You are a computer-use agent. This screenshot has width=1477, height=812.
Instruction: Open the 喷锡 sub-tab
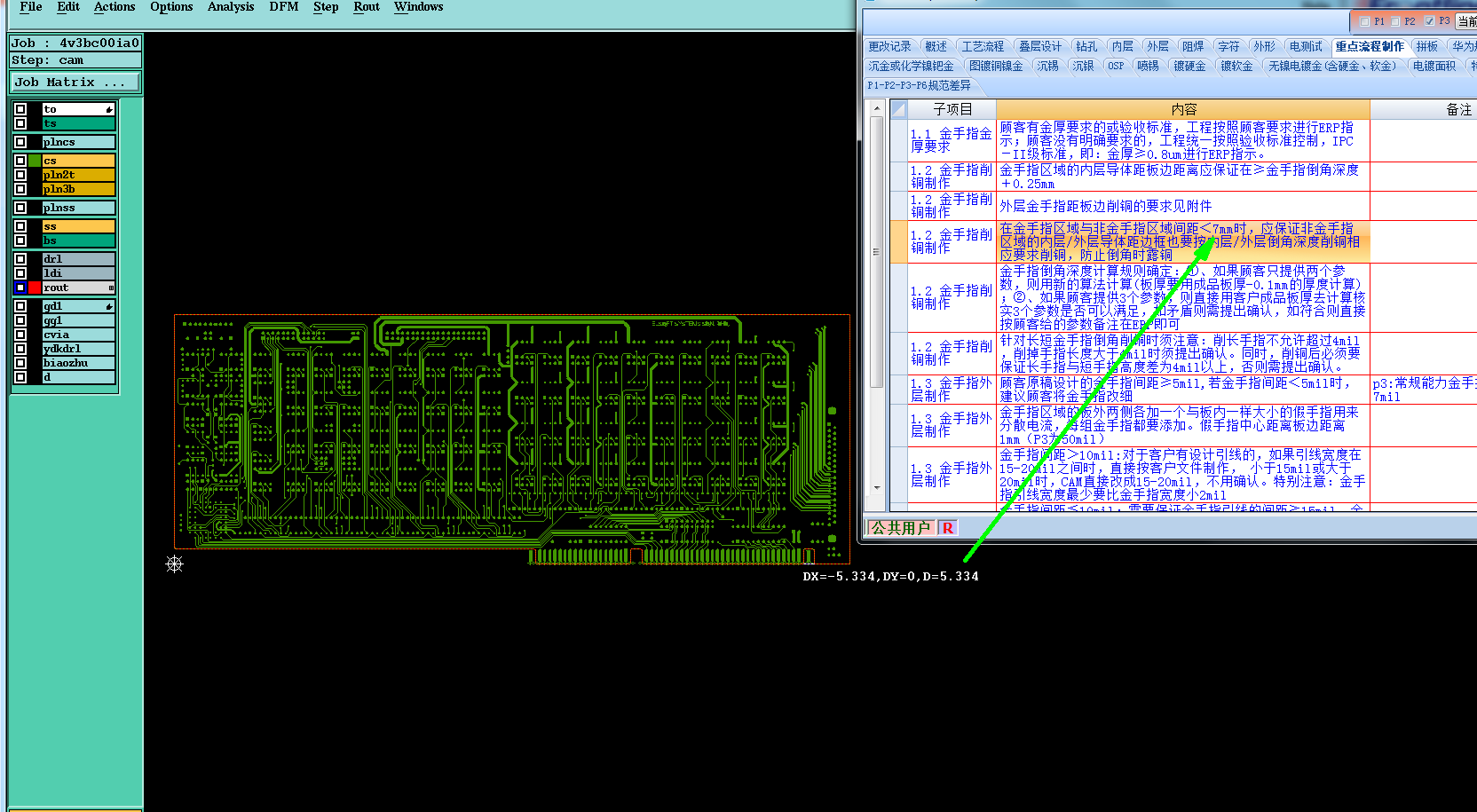pyautogui.click(x=1148, y=66)
